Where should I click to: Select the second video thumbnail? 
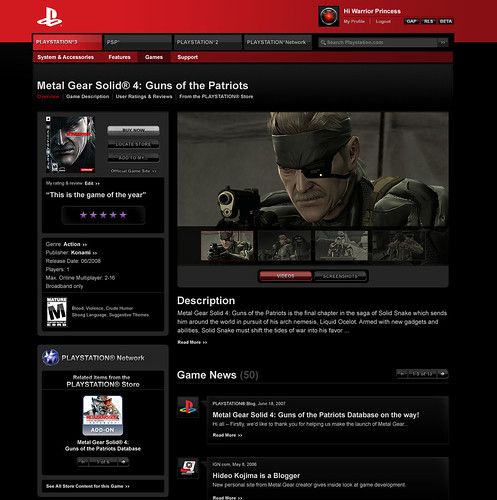(x=284, y=246)
